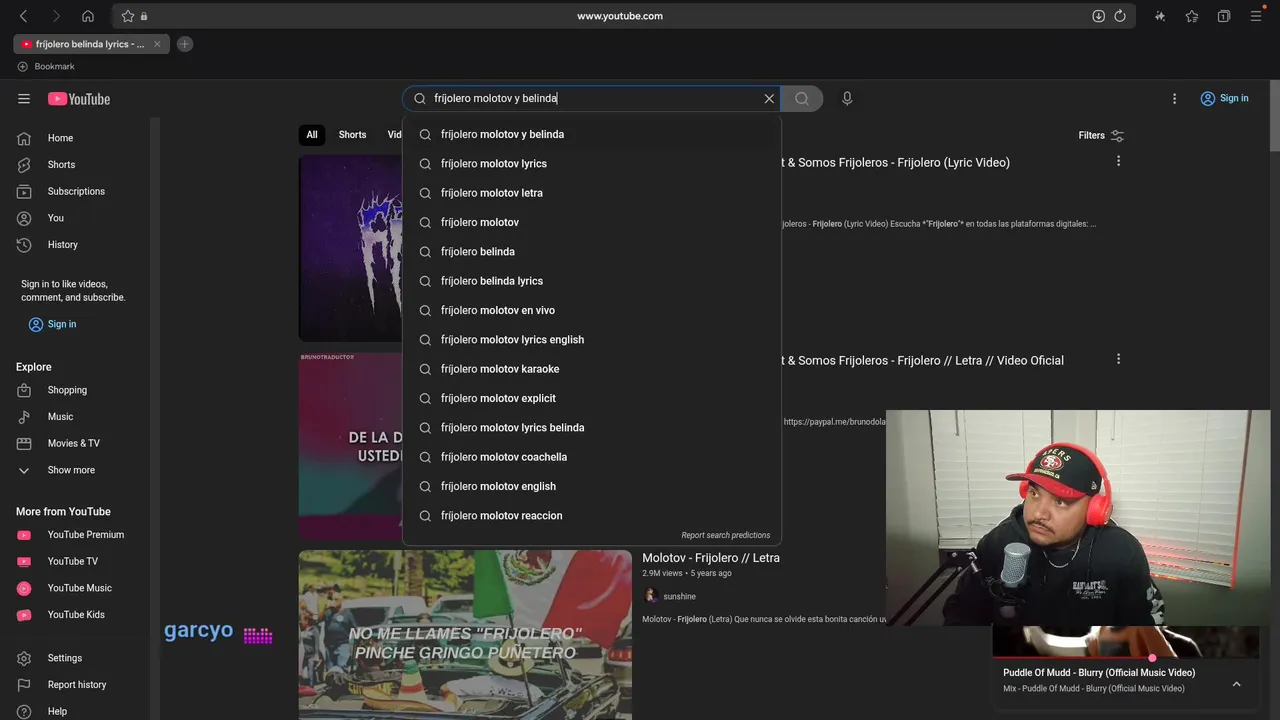Screen dimensions: 1280x720
Task: Select the All filter chip
Action: pyautogui.click(x=312, y=135)
